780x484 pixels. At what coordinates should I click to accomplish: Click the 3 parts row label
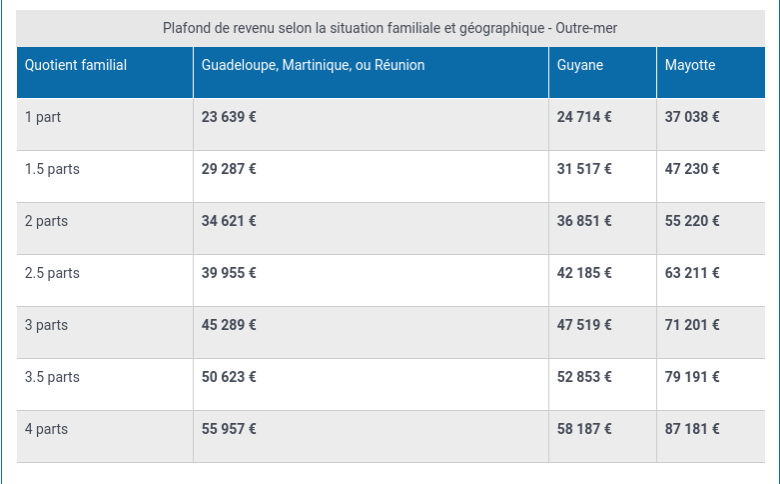tap(46, 325)
